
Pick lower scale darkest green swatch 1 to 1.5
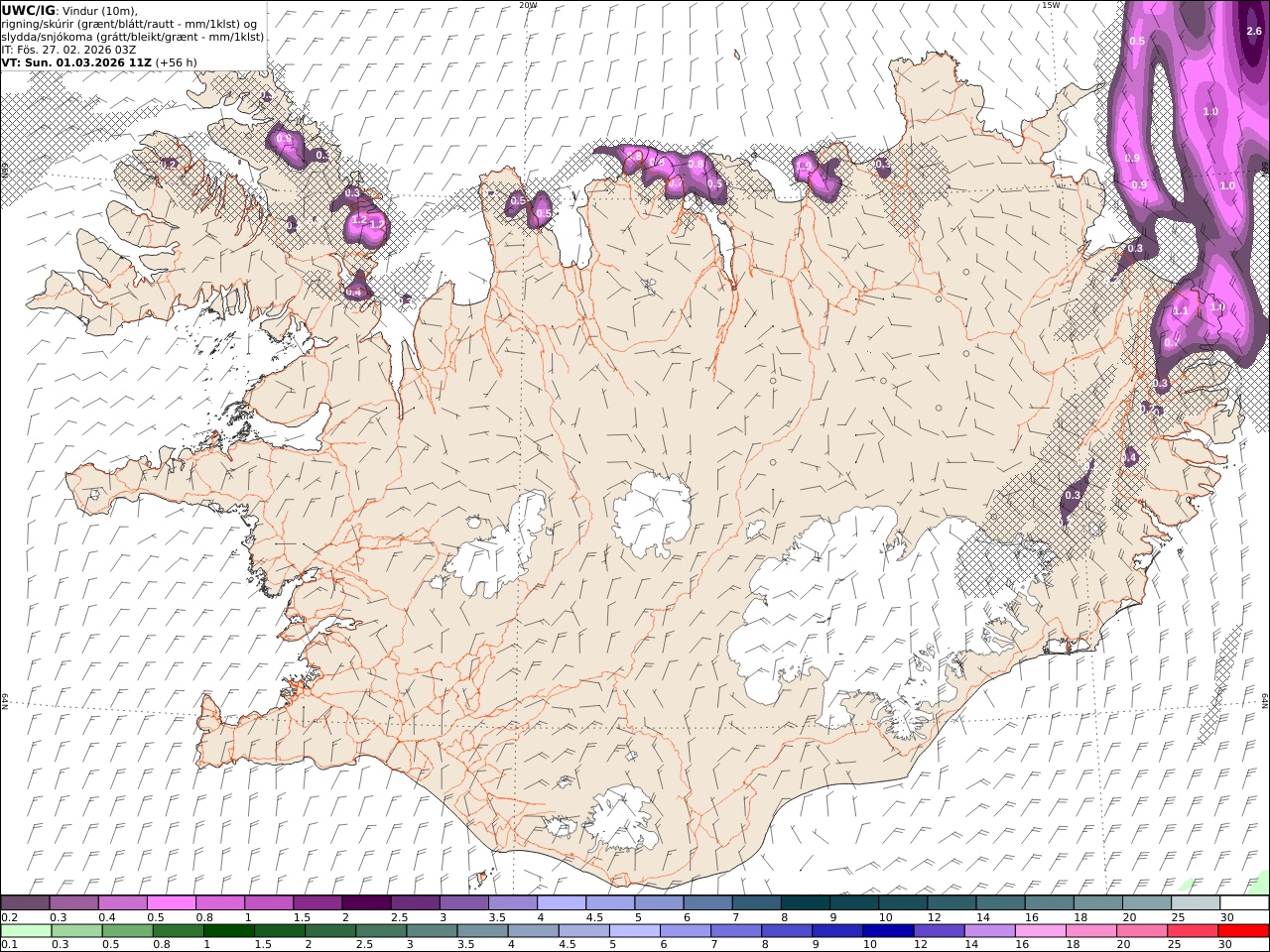[229, 931]
